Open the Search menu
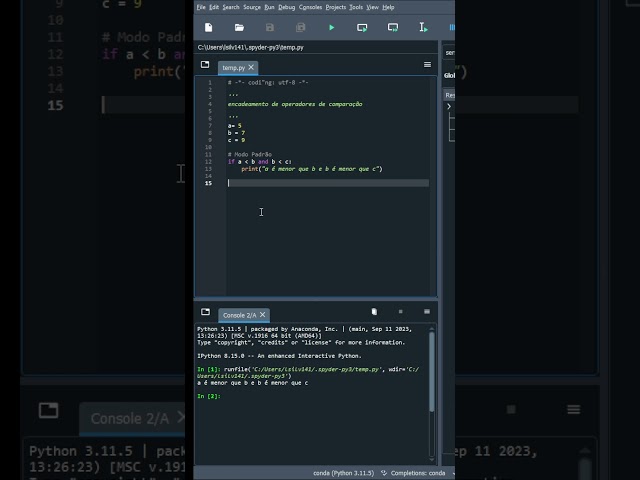Screen dimensions: 640x480 pos(231,7)
